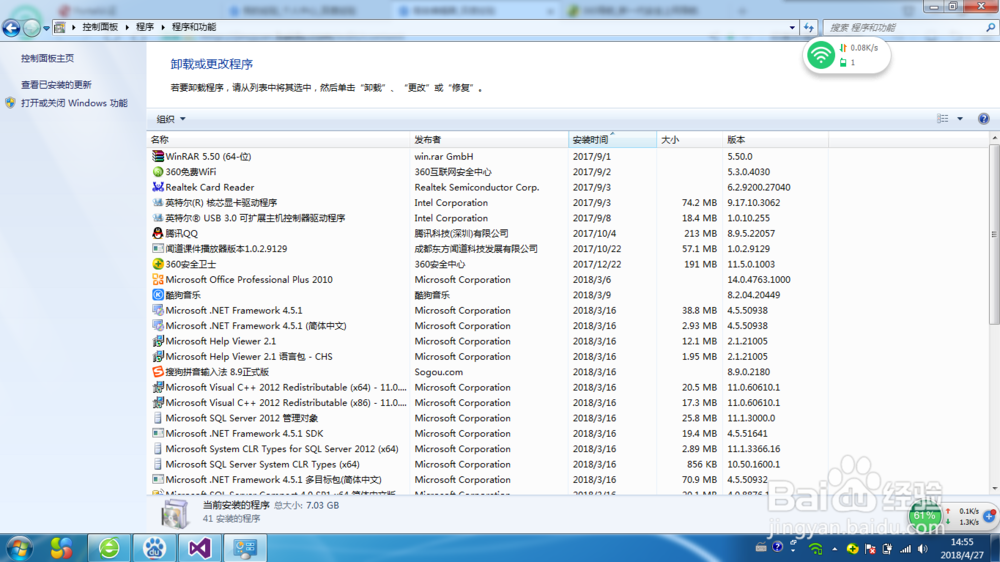Click the change view icon
The height and width of the screenshot is (562, 1000).
tap(943, 119)
